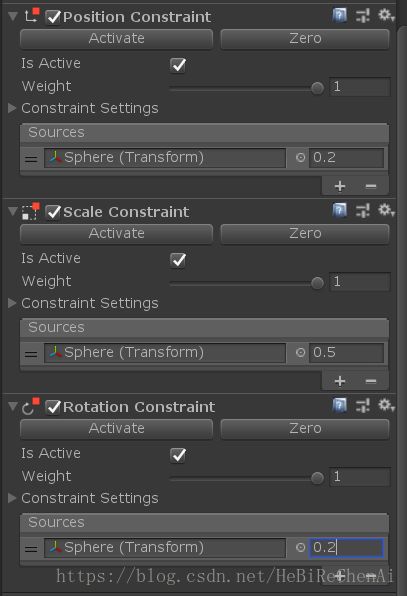Image resolution: width=407 pixels, height=596 pixels.
Task: Open Scale Constraint gear settings menu
Action: click(x=386, y=210)
